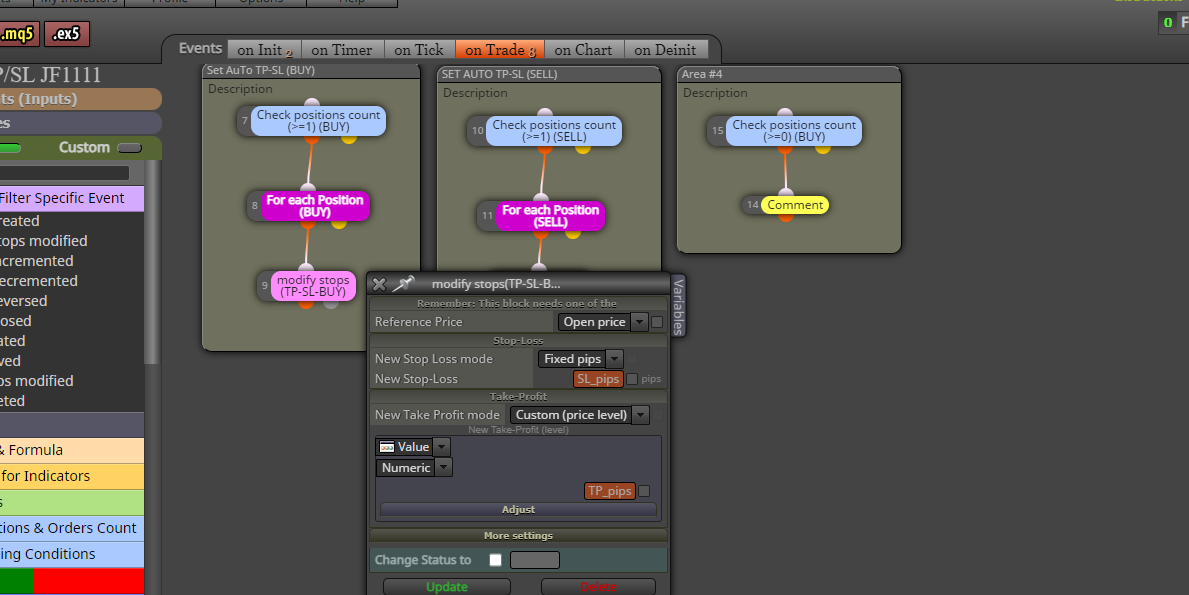Click the Change Status to value field
The width and height of the screenshot is (1189, 595).
click(535, 560)
